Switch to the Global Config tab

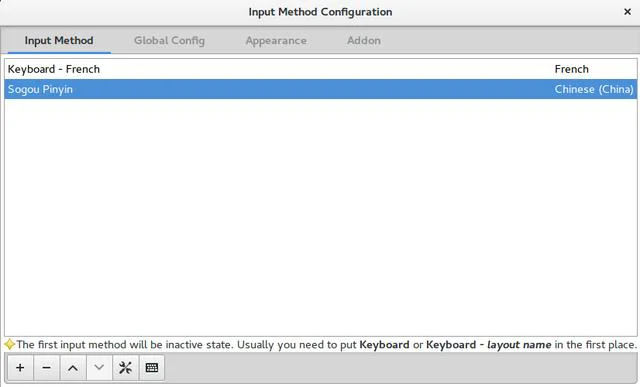point(169,40)
